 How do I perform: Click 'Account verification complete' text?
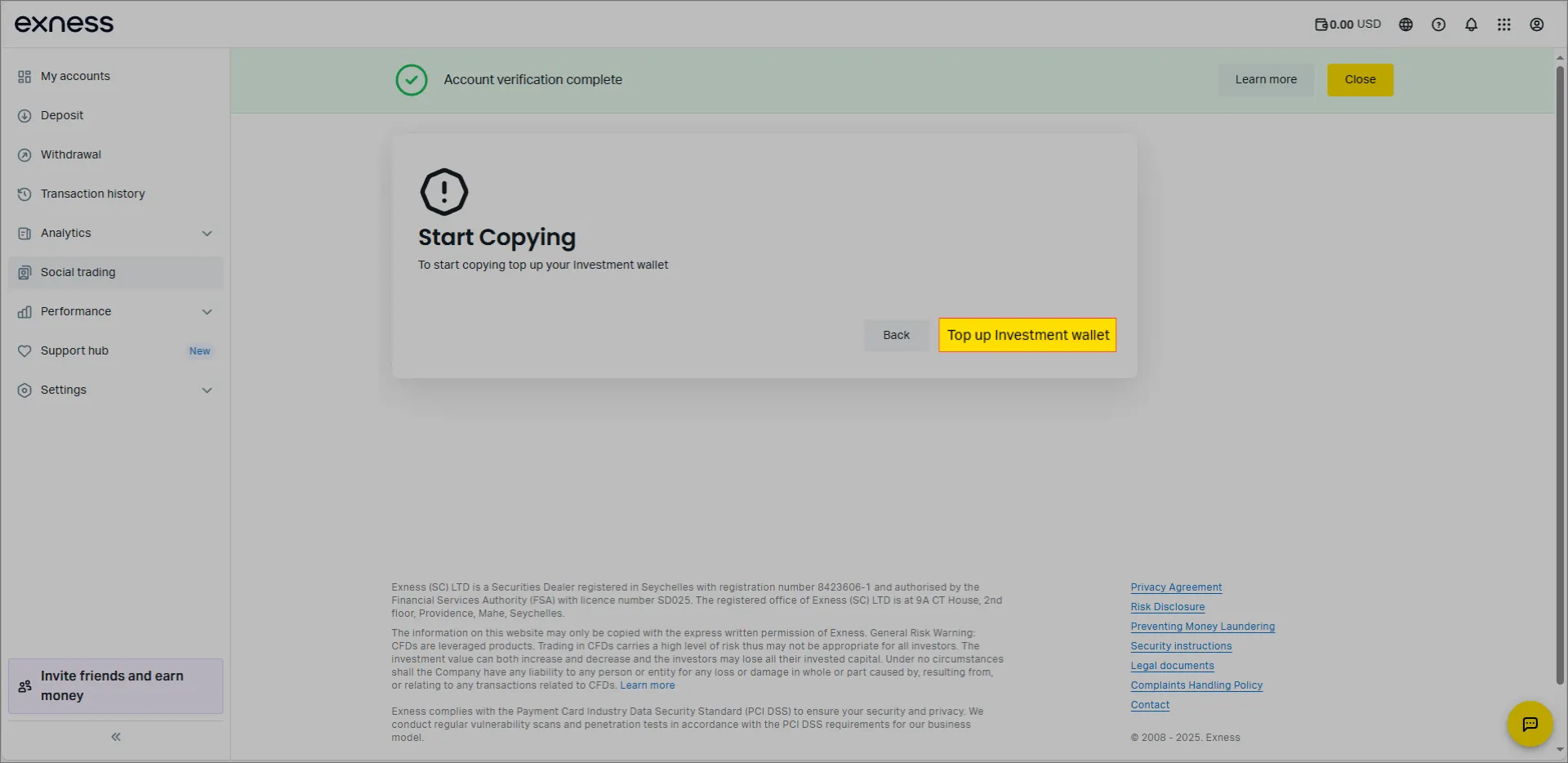point(532,80)
